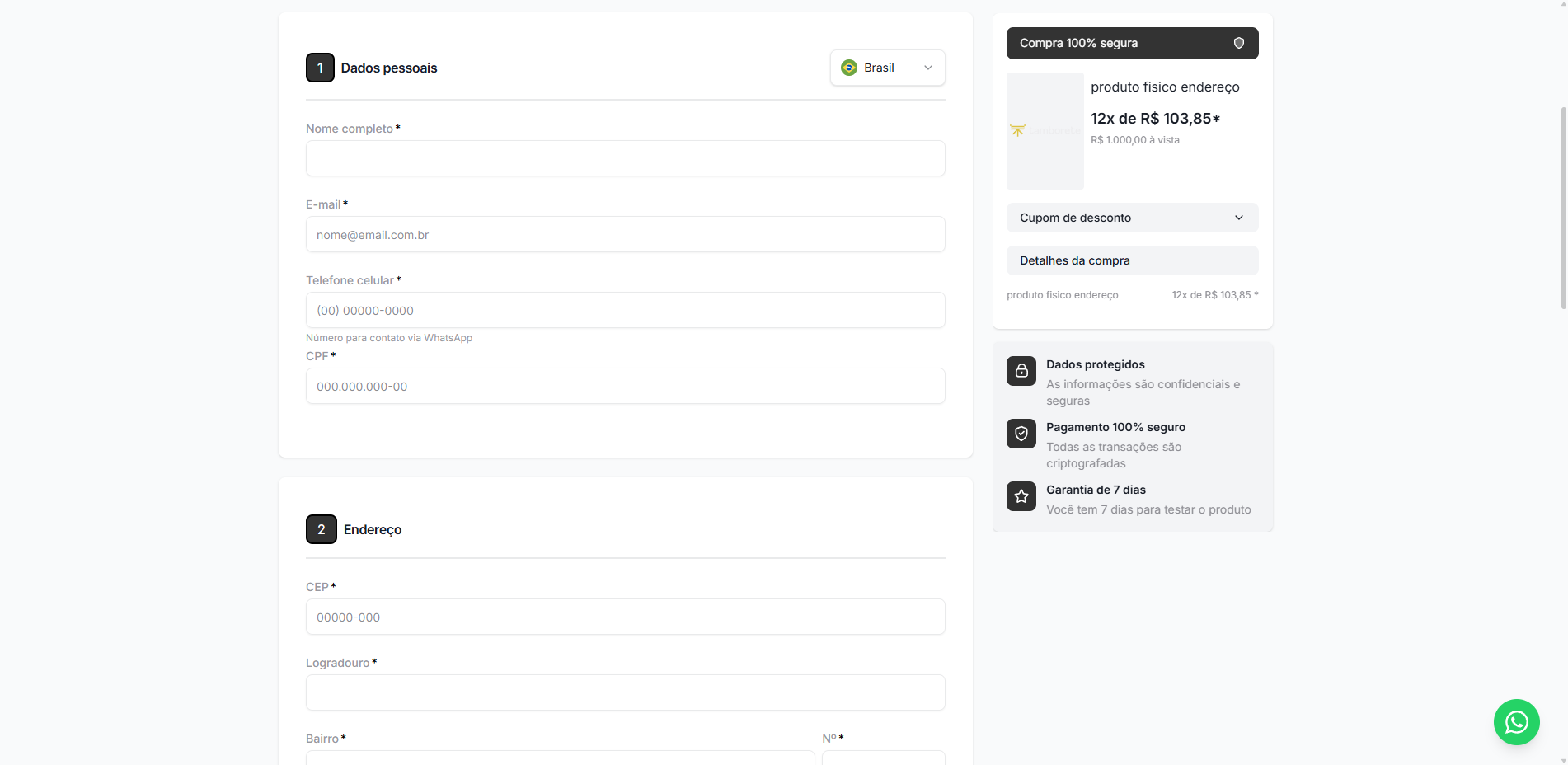Open the Brasil country dropdown
The height and width of the screenshot is (765, 1568).
click(x=887, y=68)
